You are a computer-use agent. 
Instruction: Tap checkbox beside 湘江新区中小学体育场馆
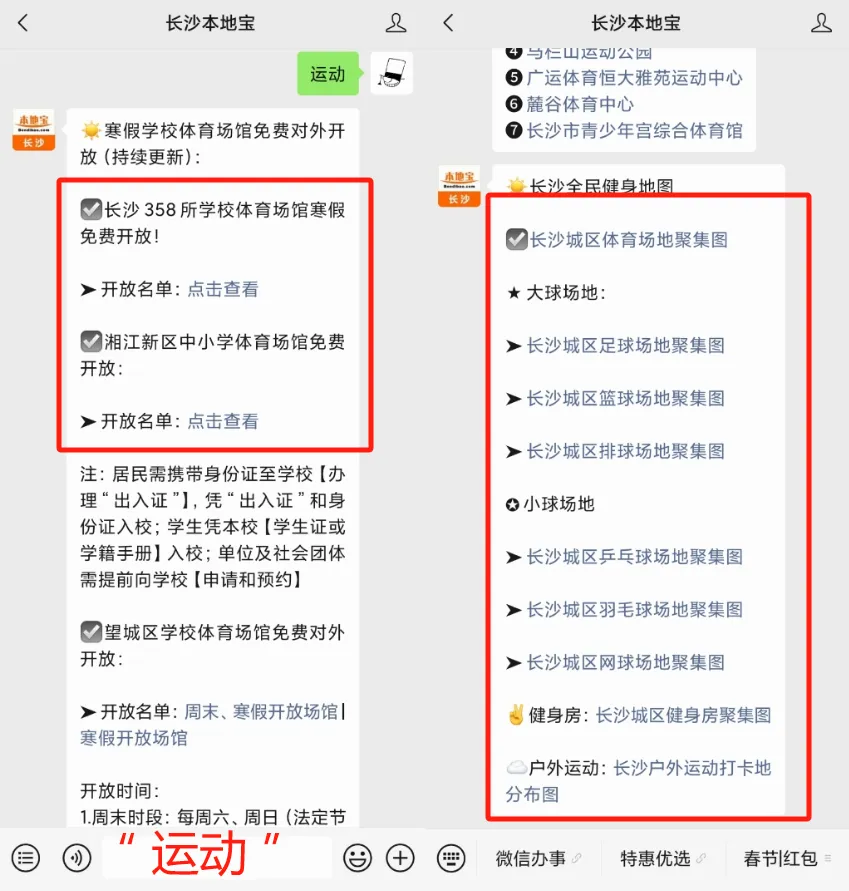pos(91,342)
